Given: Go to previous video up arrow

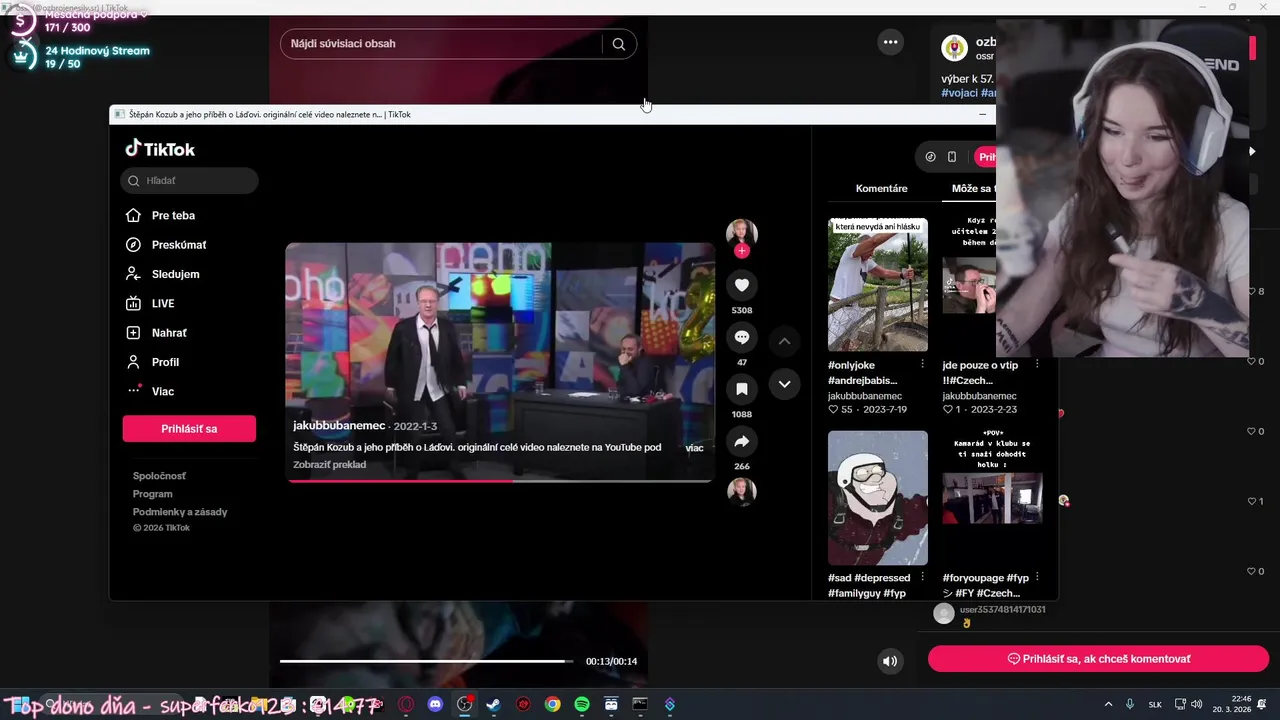Looking at the screenshot, I should click(785, 341).
